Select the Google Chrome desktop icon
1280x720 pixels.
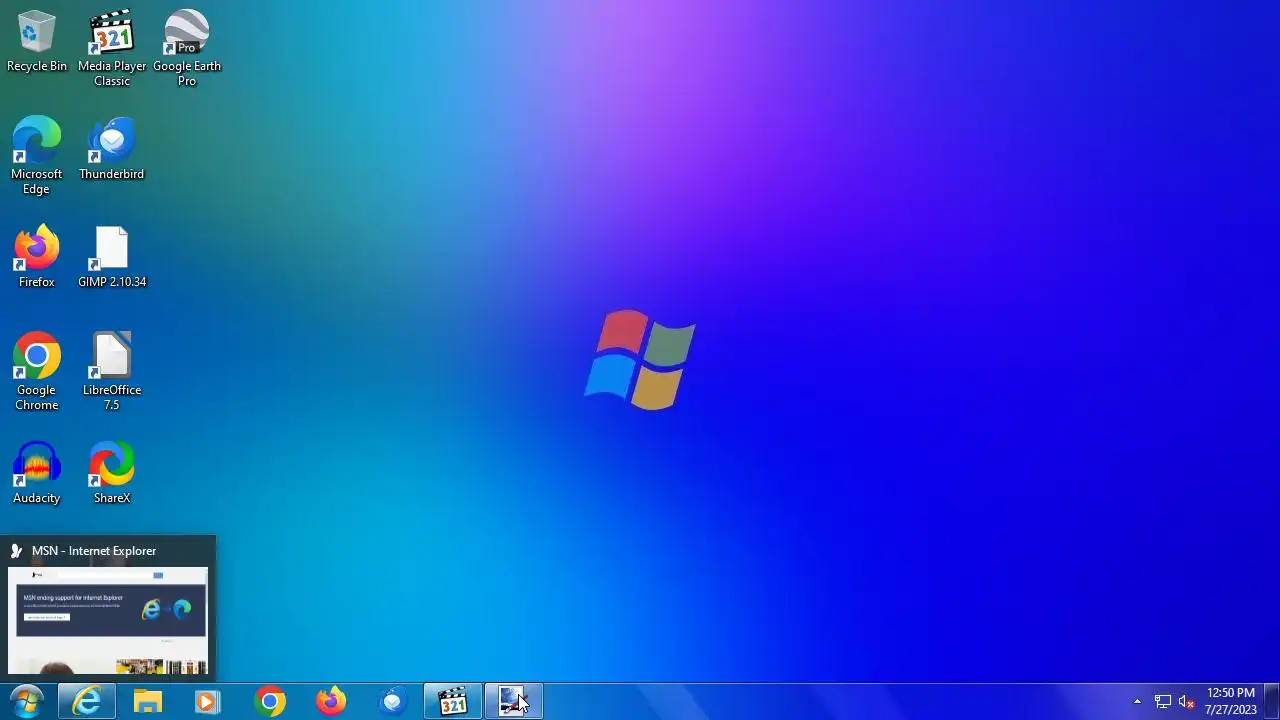tap(37, 372)
